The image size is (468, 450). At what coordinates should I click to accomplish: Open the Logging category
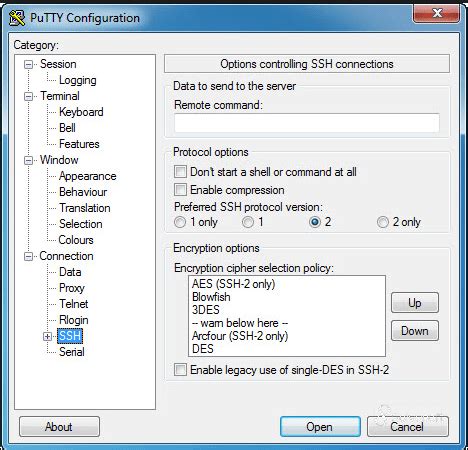[78, 80]
